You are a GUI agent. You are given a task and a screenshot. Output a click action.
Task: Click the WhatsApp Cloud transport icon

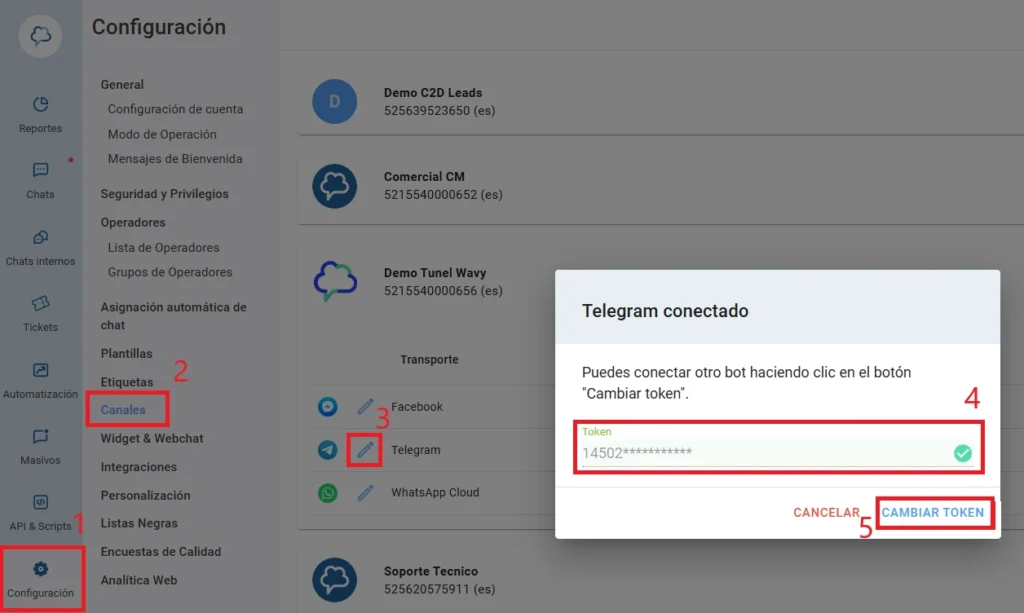click(x=328, y=493)
